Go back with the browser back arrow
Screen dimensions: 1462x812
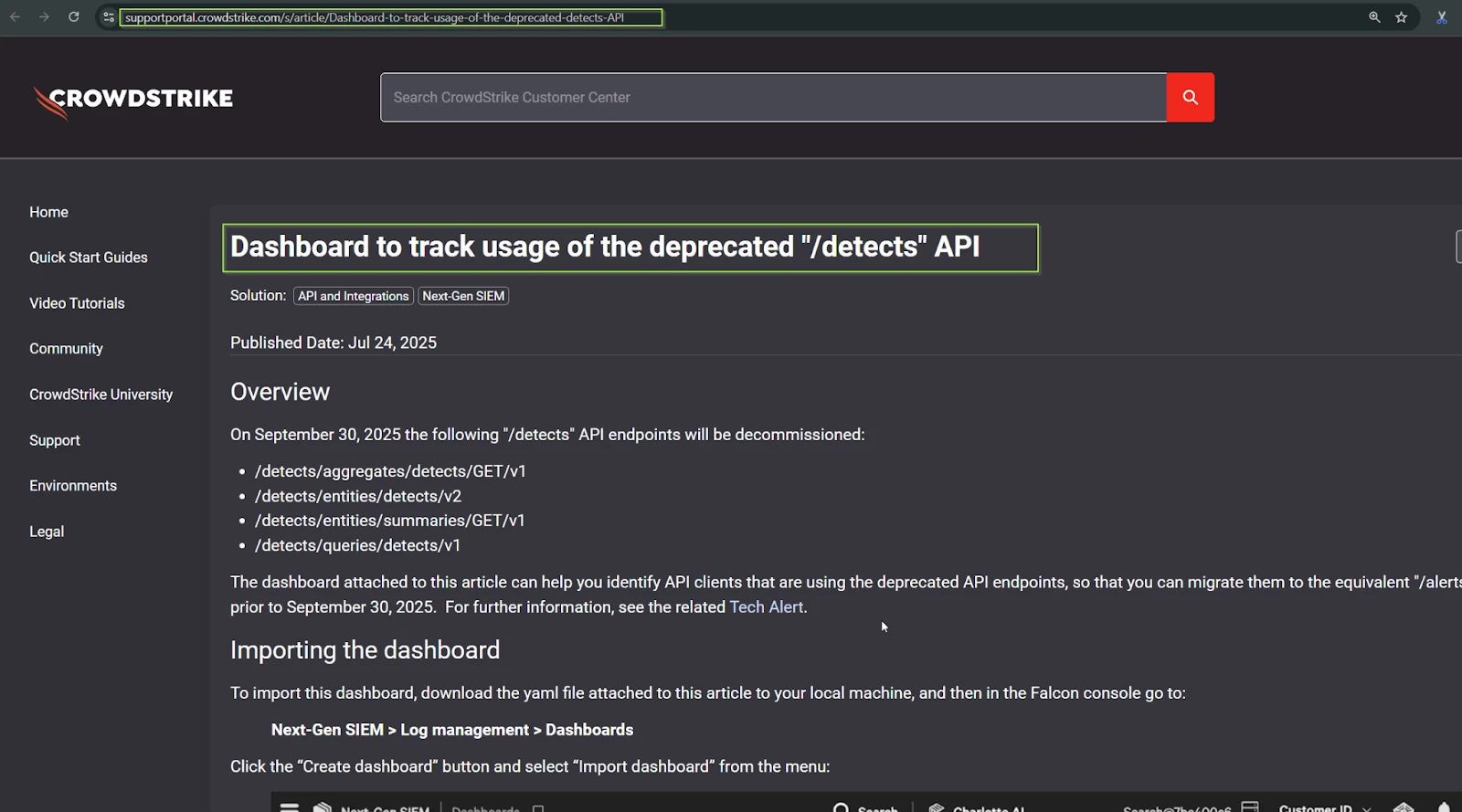click(15, 17)
